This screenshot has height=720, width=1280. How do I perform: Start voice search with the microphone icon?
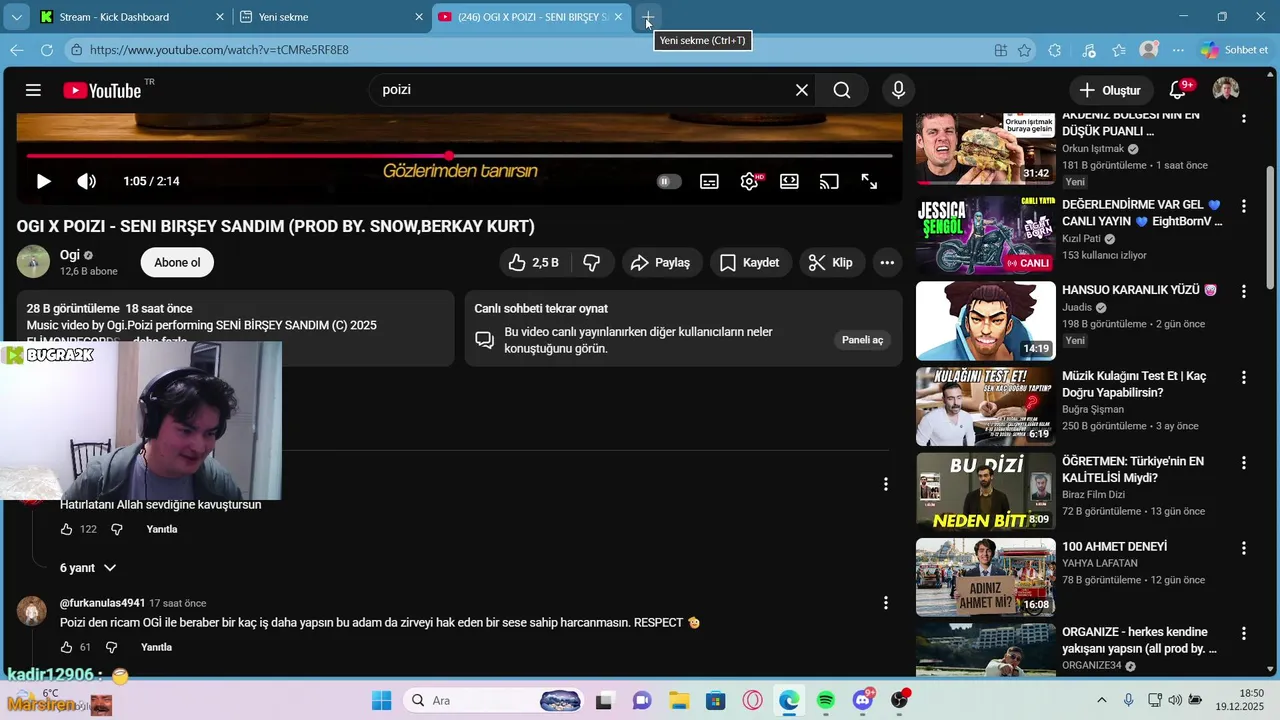tap(898, 90)
